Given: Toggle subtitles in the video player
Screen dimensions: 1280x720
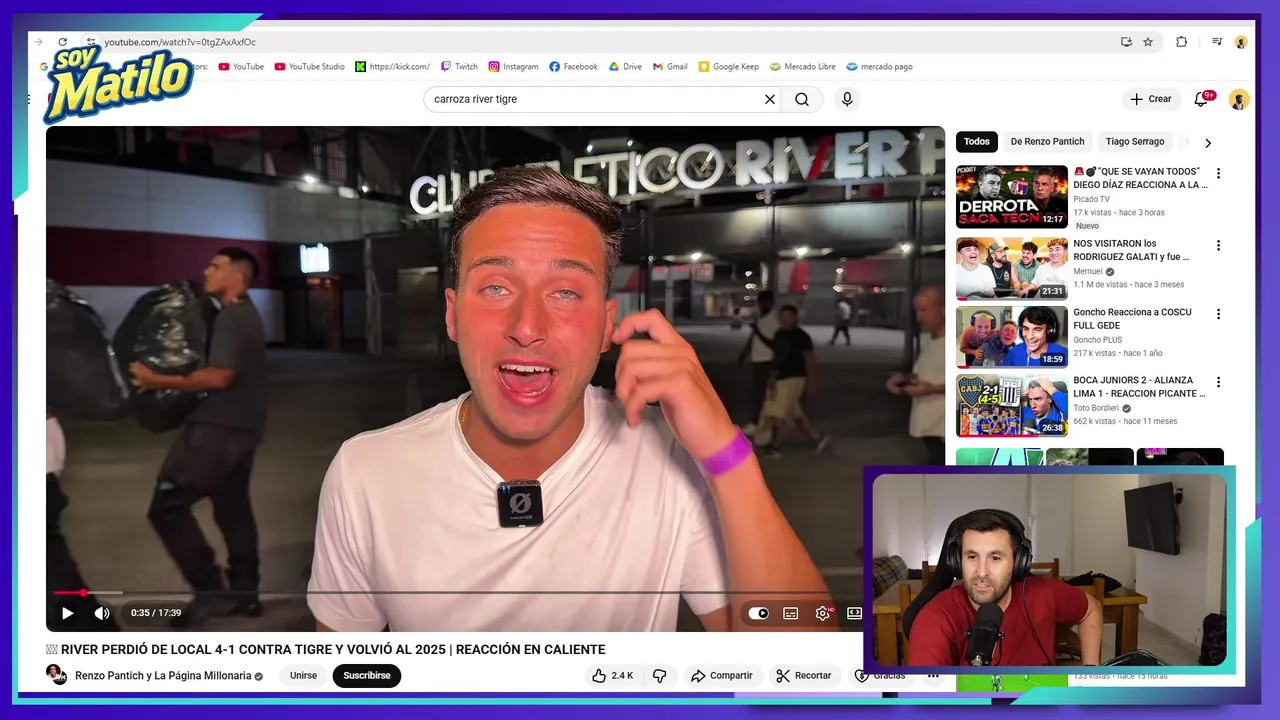Looking at the screenshot, I should [791, 613].
